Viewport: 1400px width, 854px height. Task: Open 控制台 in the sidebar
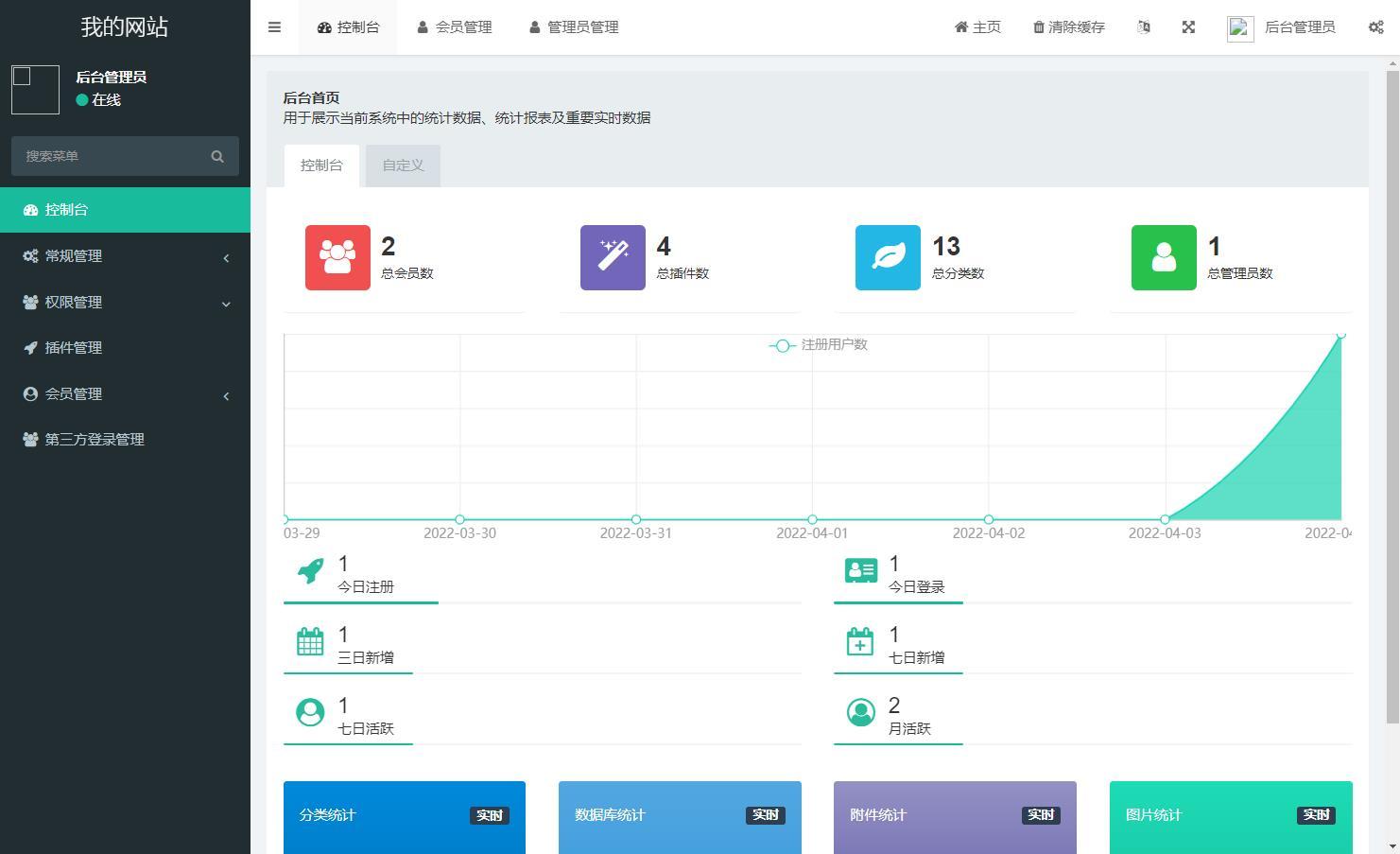pyautogui.click(x=125, y=210)
